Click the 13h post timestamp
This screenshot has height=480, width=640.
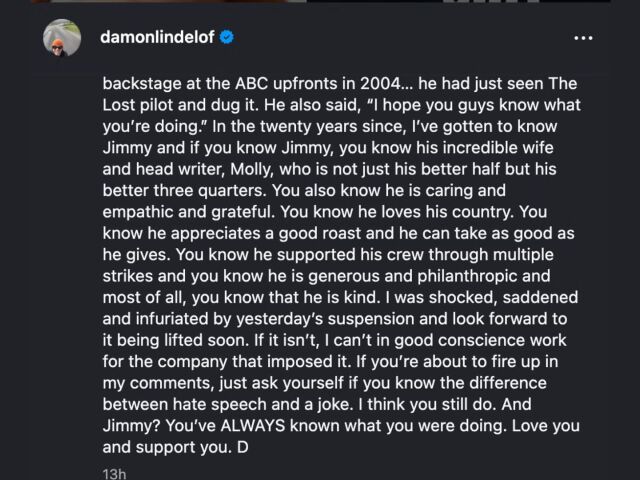coord(114,473)
